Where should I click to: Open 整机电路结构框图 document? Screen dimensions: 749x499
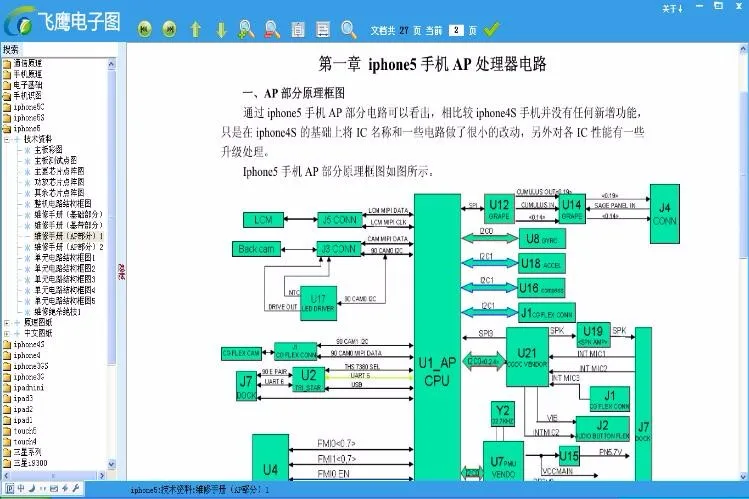tap(63, 203)
